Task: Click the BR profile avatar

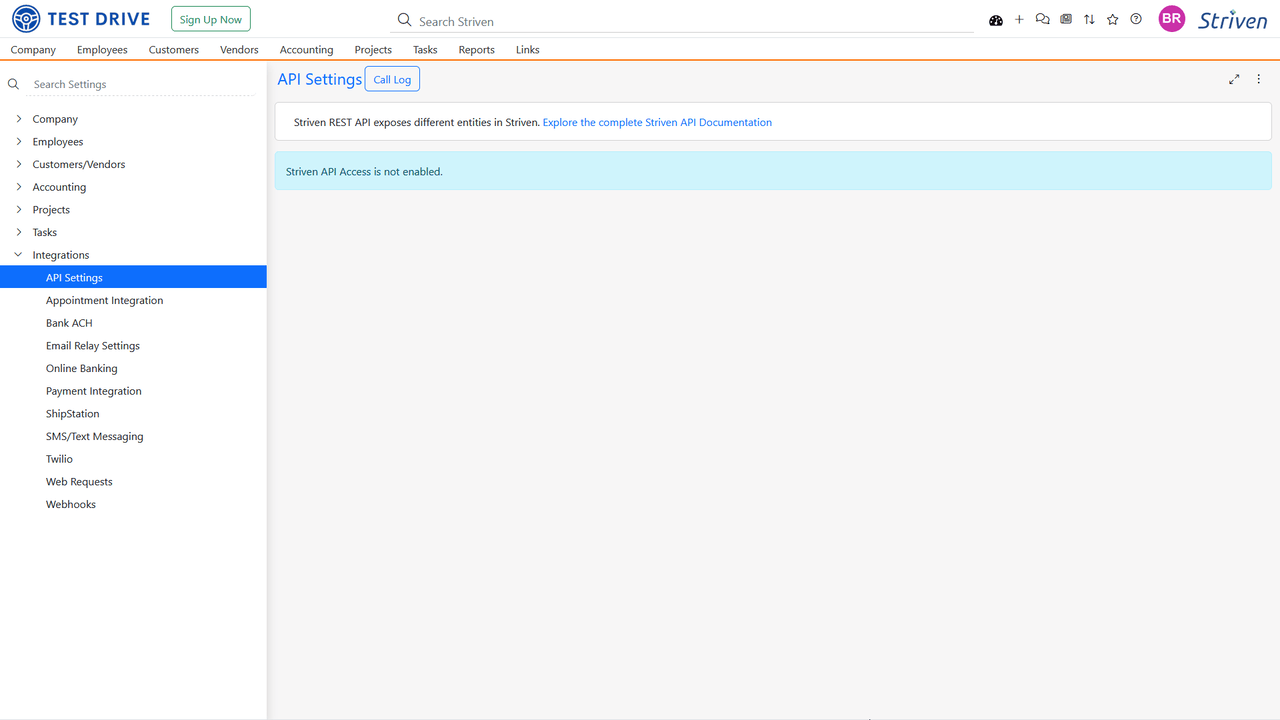Action: (1171, 18)
